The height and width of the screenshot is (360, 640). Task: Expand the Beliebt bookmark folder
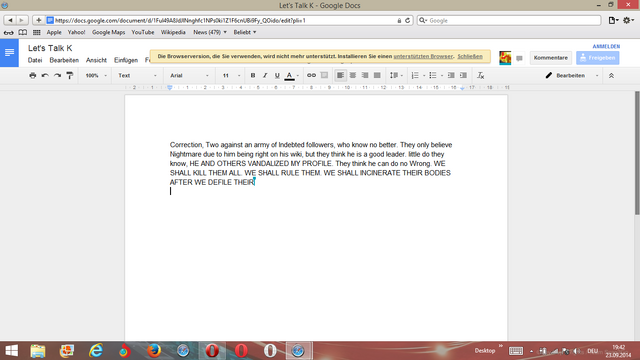245,32
